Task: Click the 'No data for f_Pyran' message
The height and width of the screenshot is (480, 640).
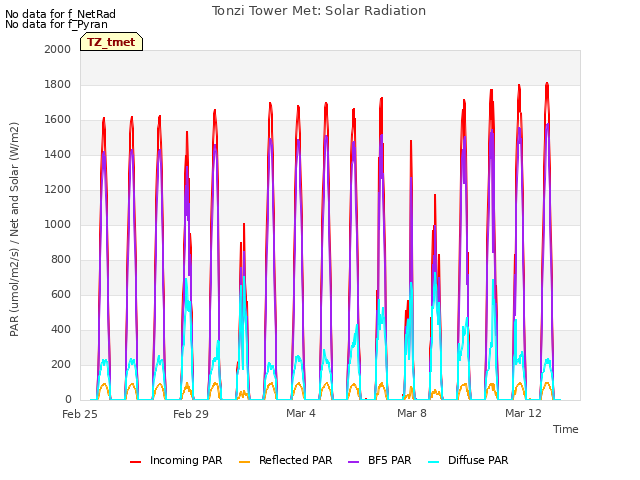Action: point(56,24)
